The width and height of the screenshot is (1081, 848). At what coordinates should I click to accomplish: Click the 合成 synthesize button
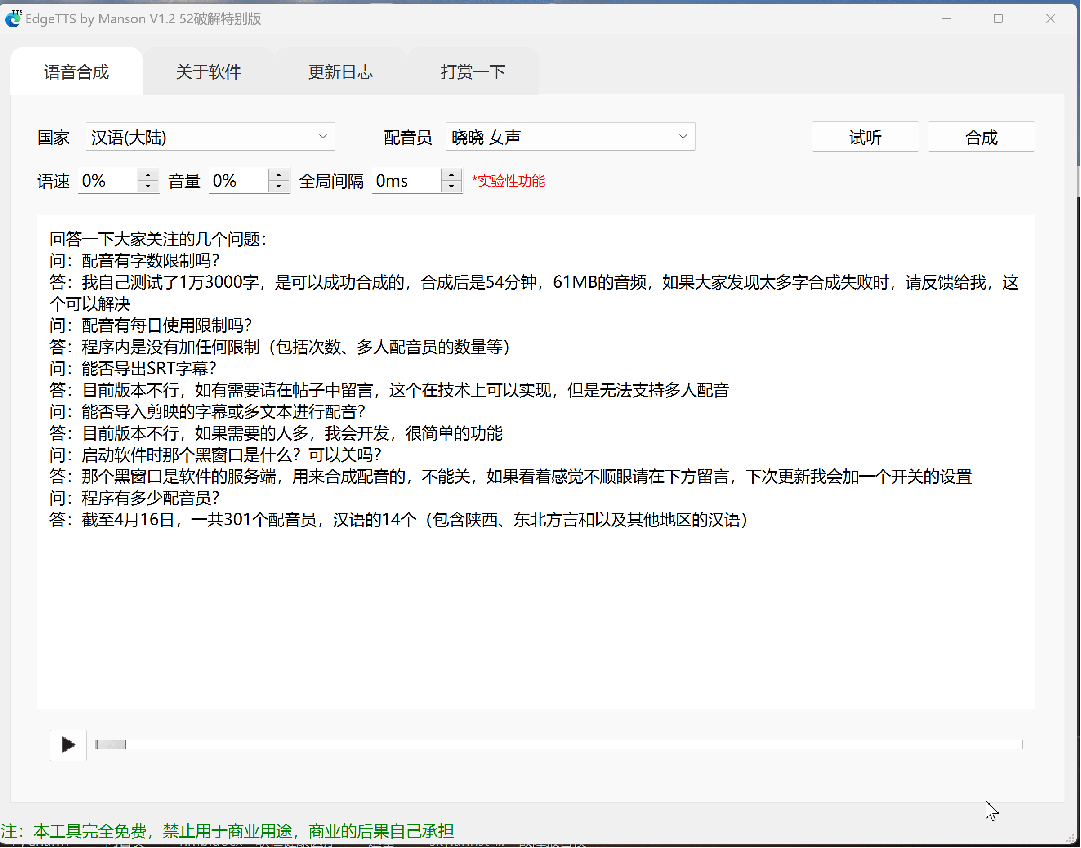pyautogui.click(x=981, y=137)
